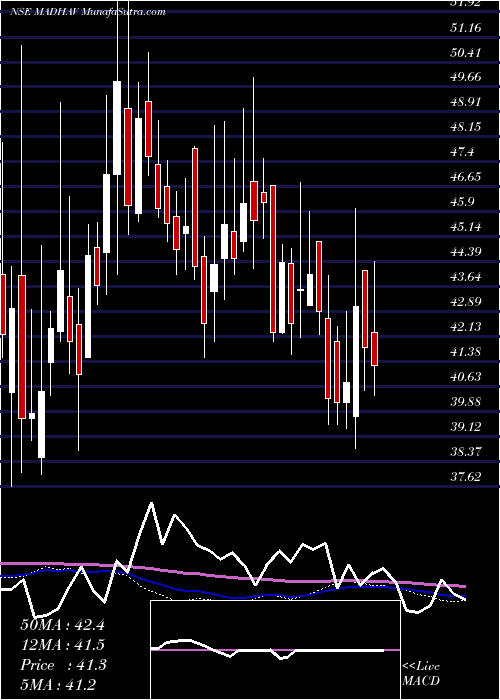The image size is (500, 700).
Task: Select the 44.39 price axis label
Action: [x=466, y=252]
